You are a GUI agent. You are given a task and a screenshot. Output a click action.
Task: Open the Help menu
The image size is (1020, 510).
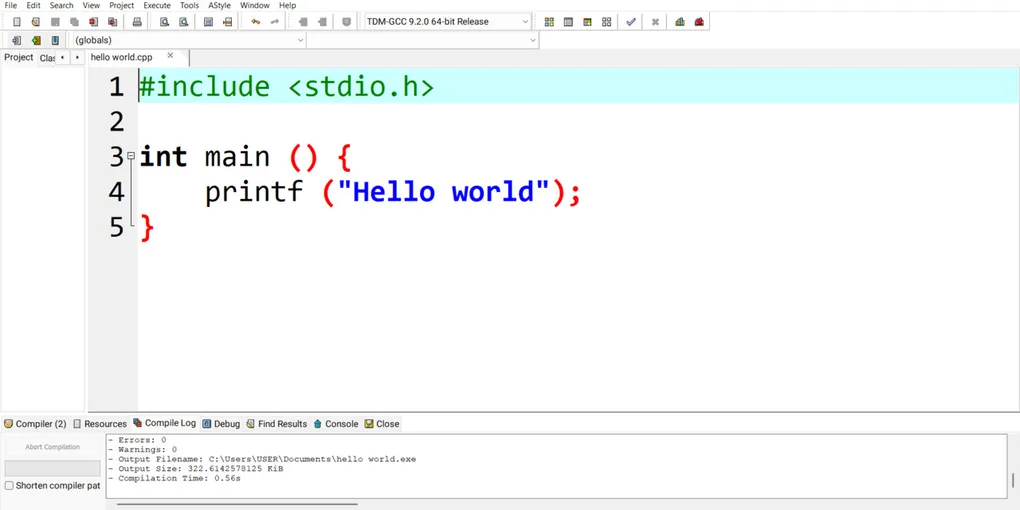(288, 5)
